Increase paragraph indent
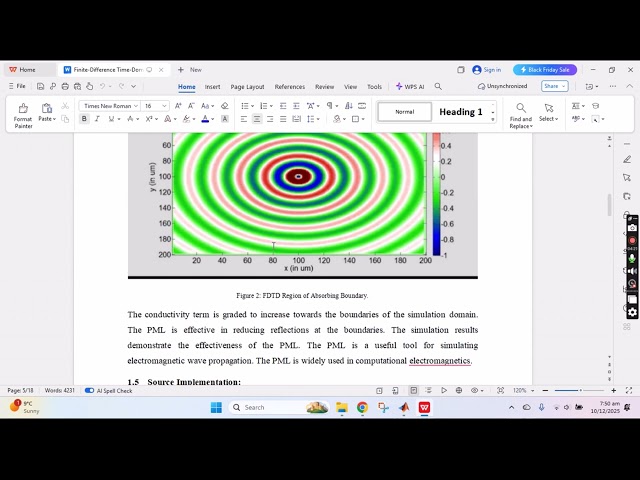 coord(296,106)
